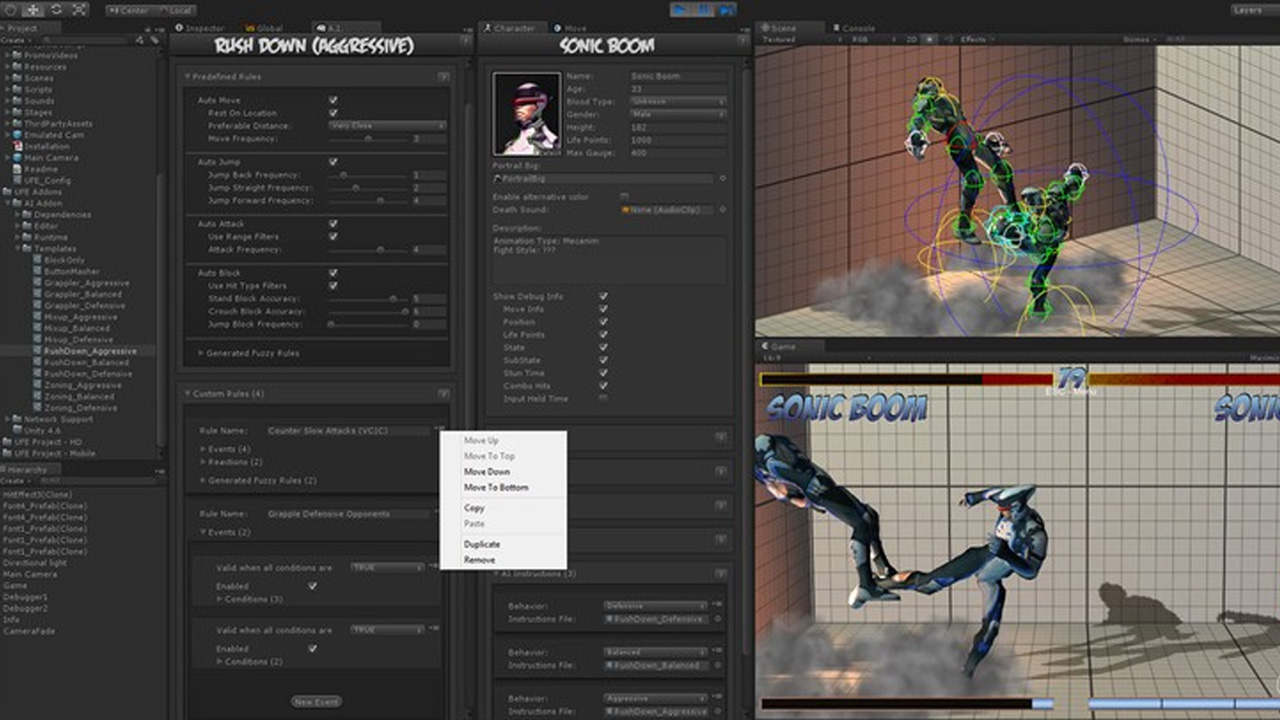Toggle the Auto Block checkbox
The image size is (1280, 720).
coord(333,273)
